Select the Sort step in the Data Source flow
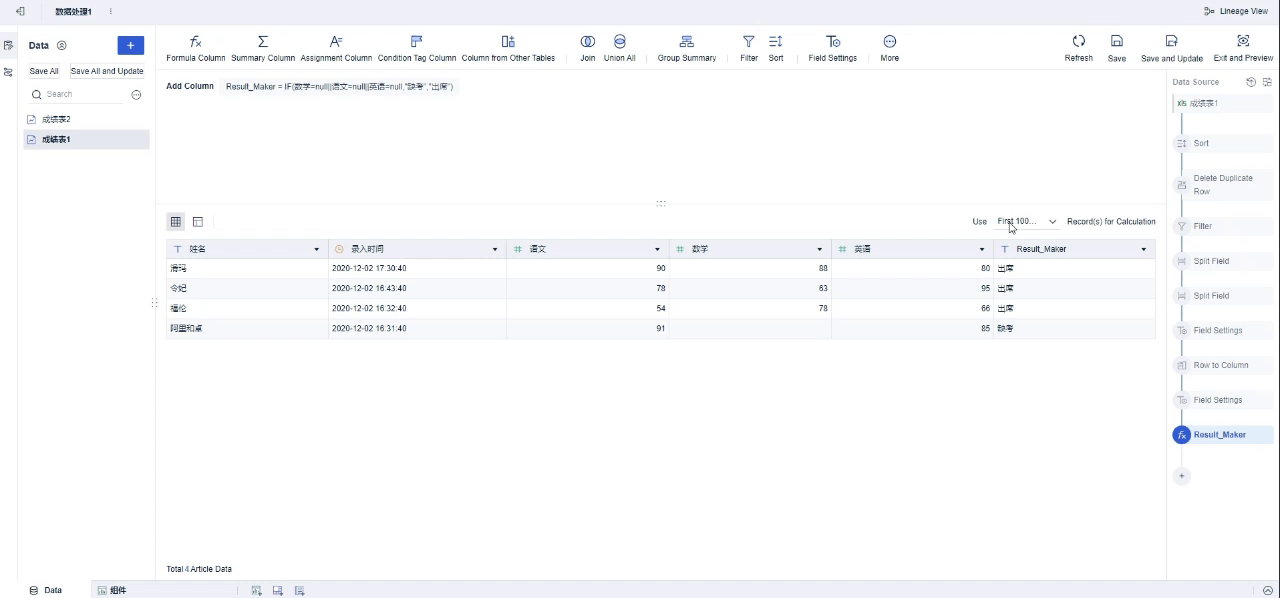 (x=1222, y=143)
